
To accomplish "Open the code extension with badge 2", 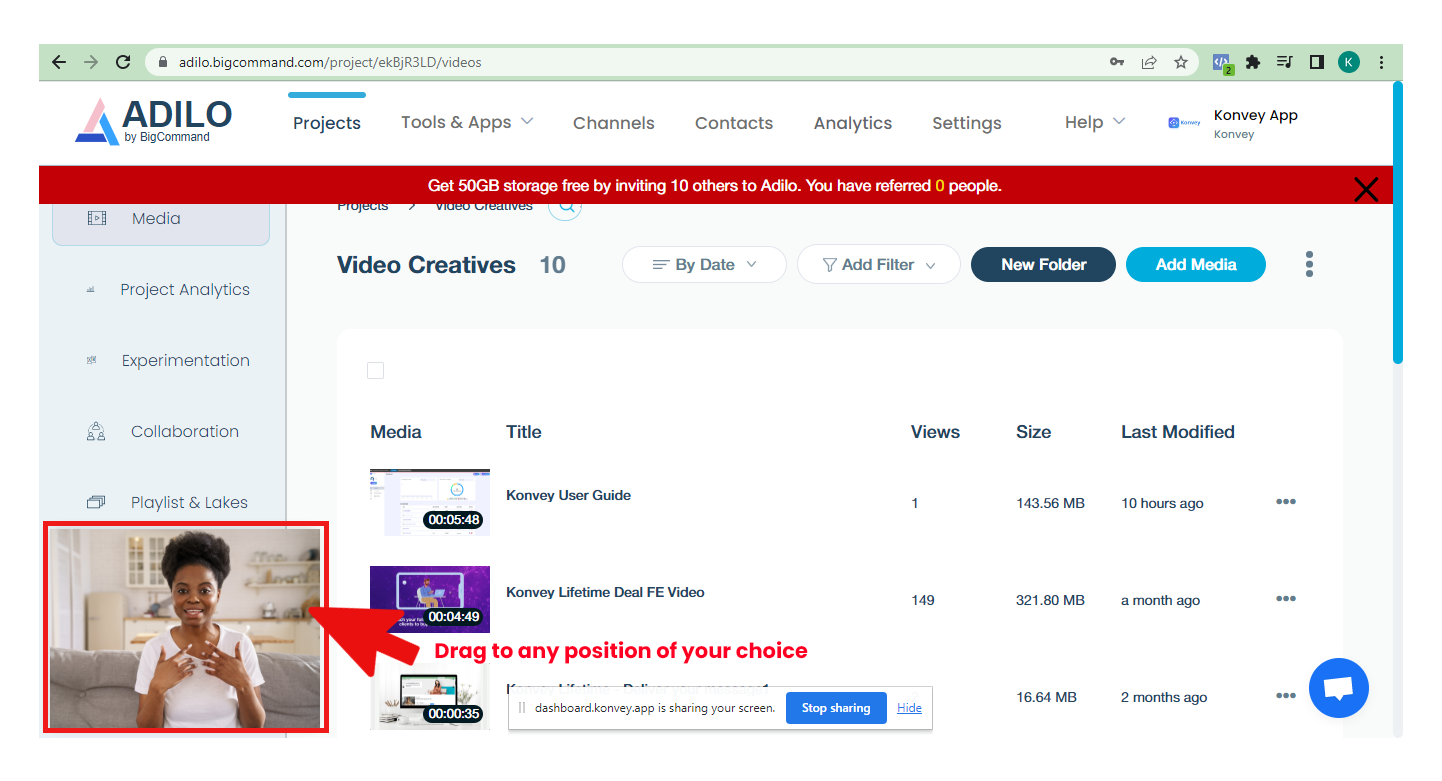I will click(1222, 63).
